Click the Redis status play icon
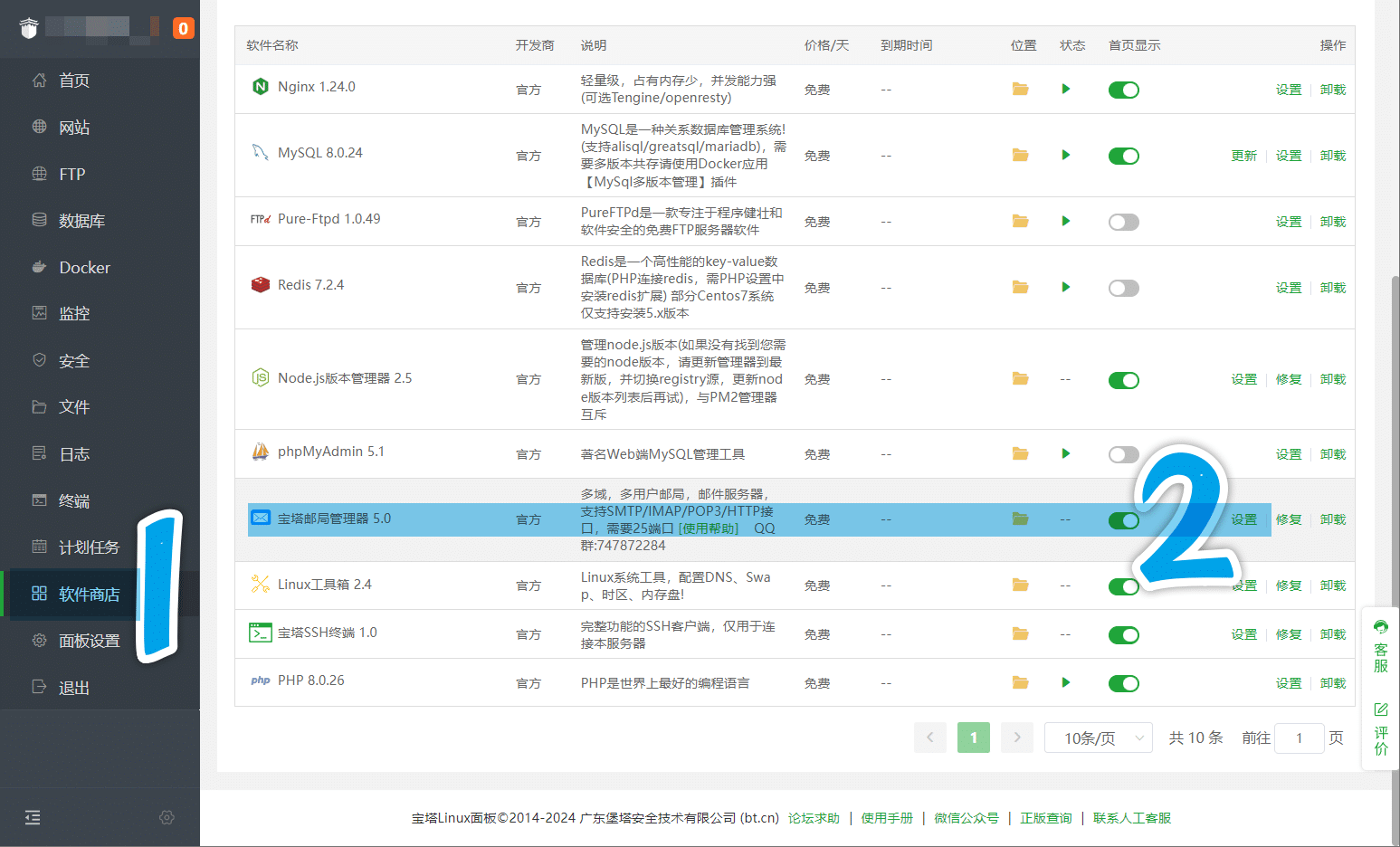This screenshot has height=847, width=1400. [x=1066, y=287]
